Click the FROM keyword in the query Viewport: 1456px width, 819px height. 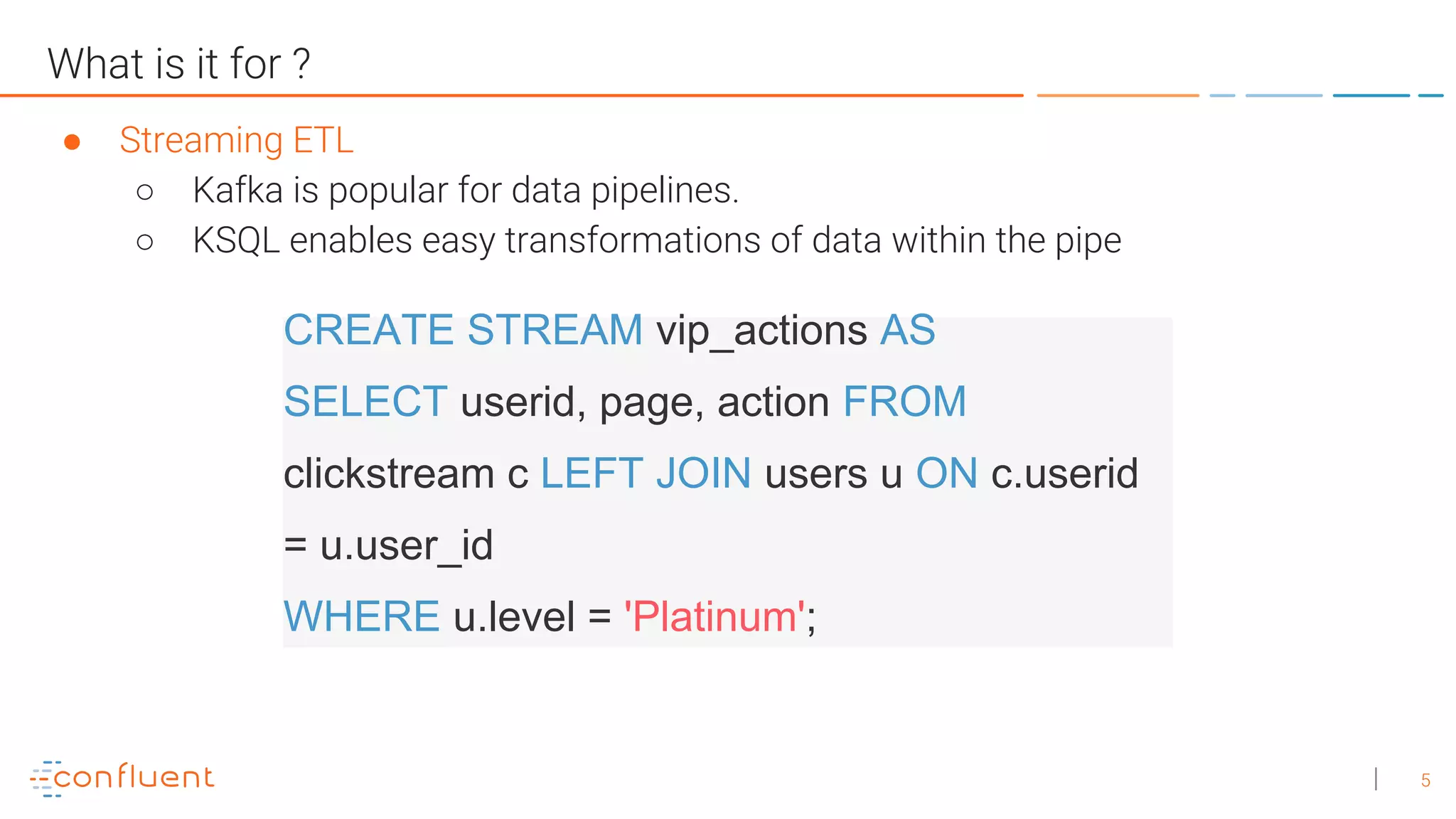point(904,402)
